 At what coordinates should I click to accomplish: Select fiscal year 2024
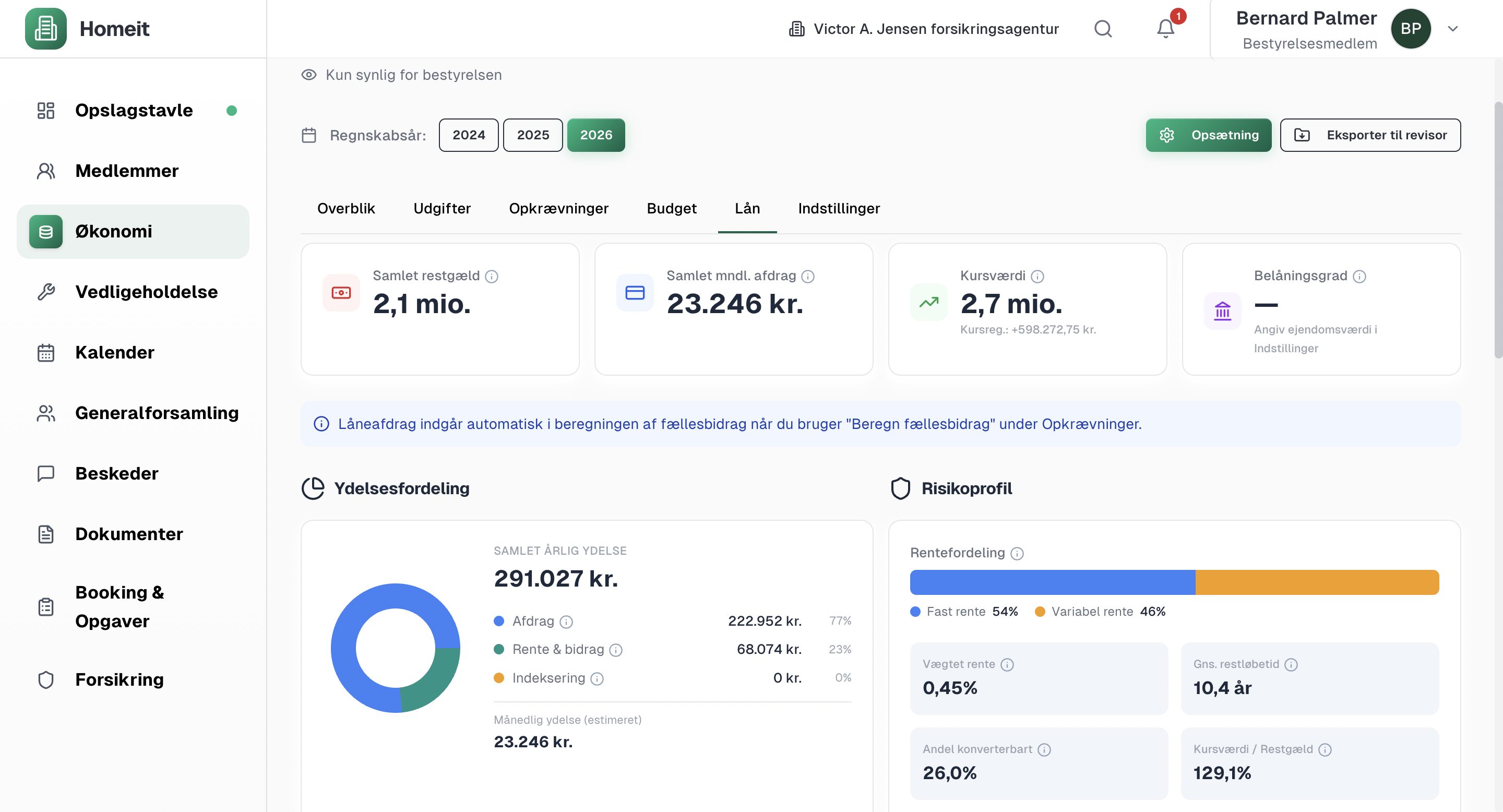(469, 135)
